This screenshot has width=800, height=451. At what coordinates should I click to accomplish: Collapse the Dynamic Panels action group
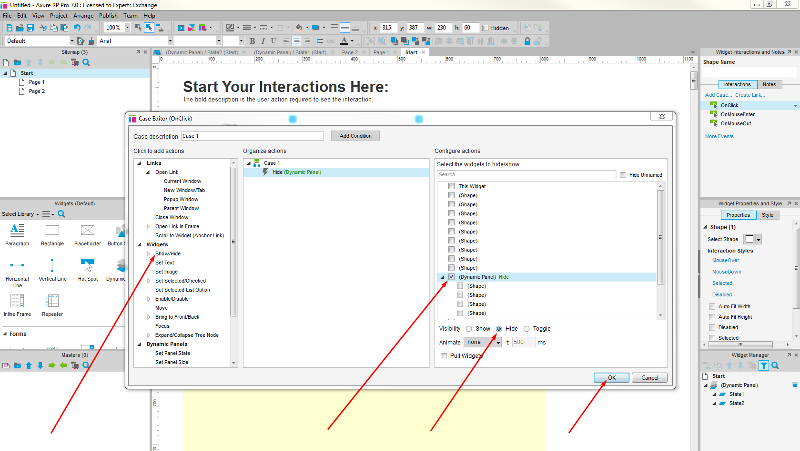point(139,344)
